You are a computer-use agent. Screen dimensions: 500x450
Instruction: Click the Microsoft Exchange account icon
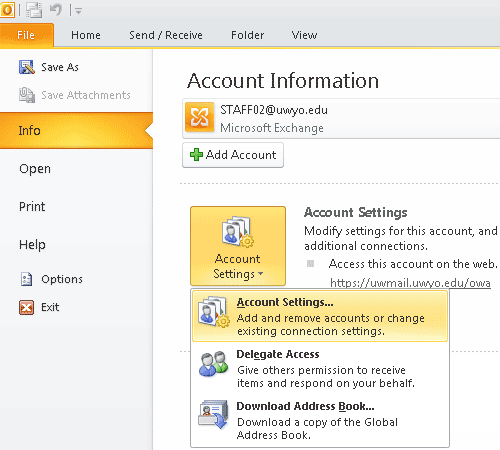[x=199, y=117]
